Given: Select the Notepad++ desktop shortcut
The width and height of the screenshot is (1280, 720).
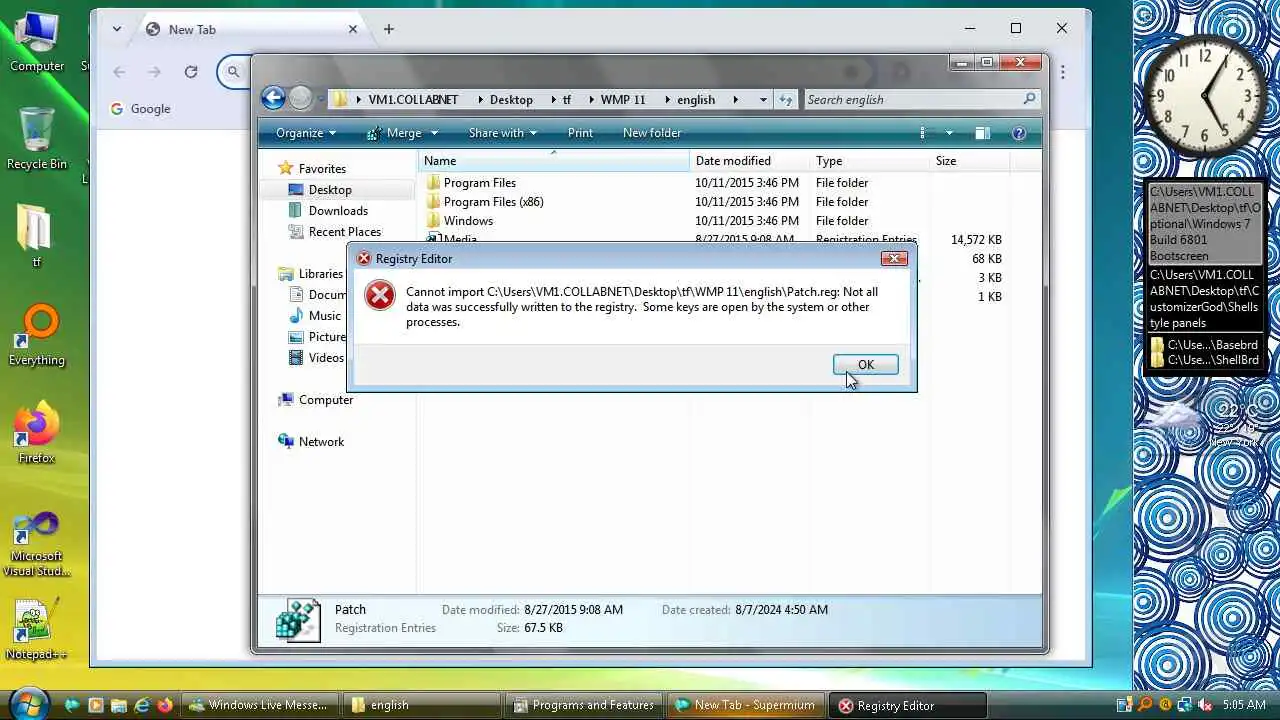Looking at the screenshot, I should pos(37,630).
